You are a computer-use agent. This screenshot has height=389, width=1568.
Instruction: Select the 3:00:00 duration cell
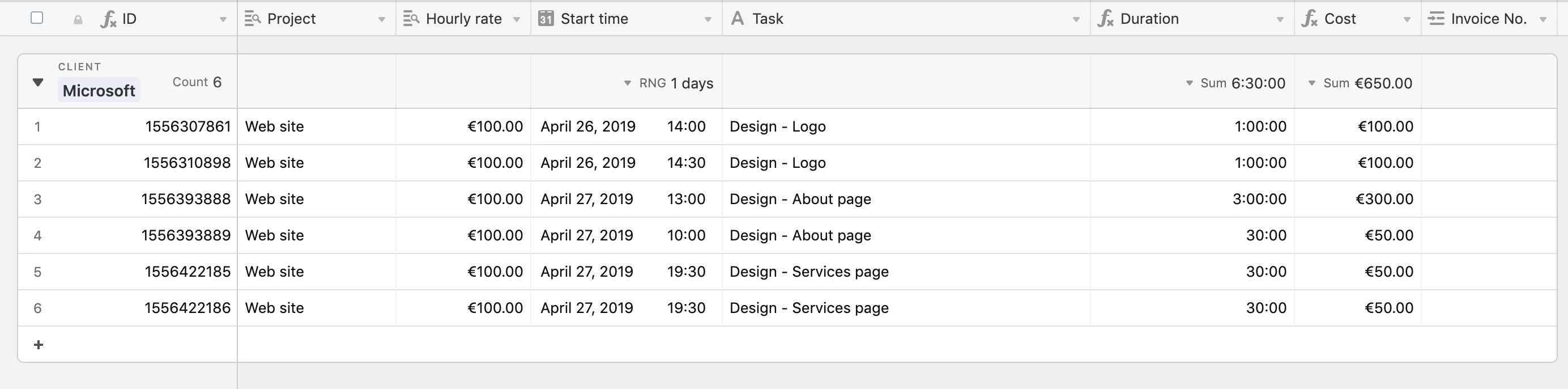1192,200
